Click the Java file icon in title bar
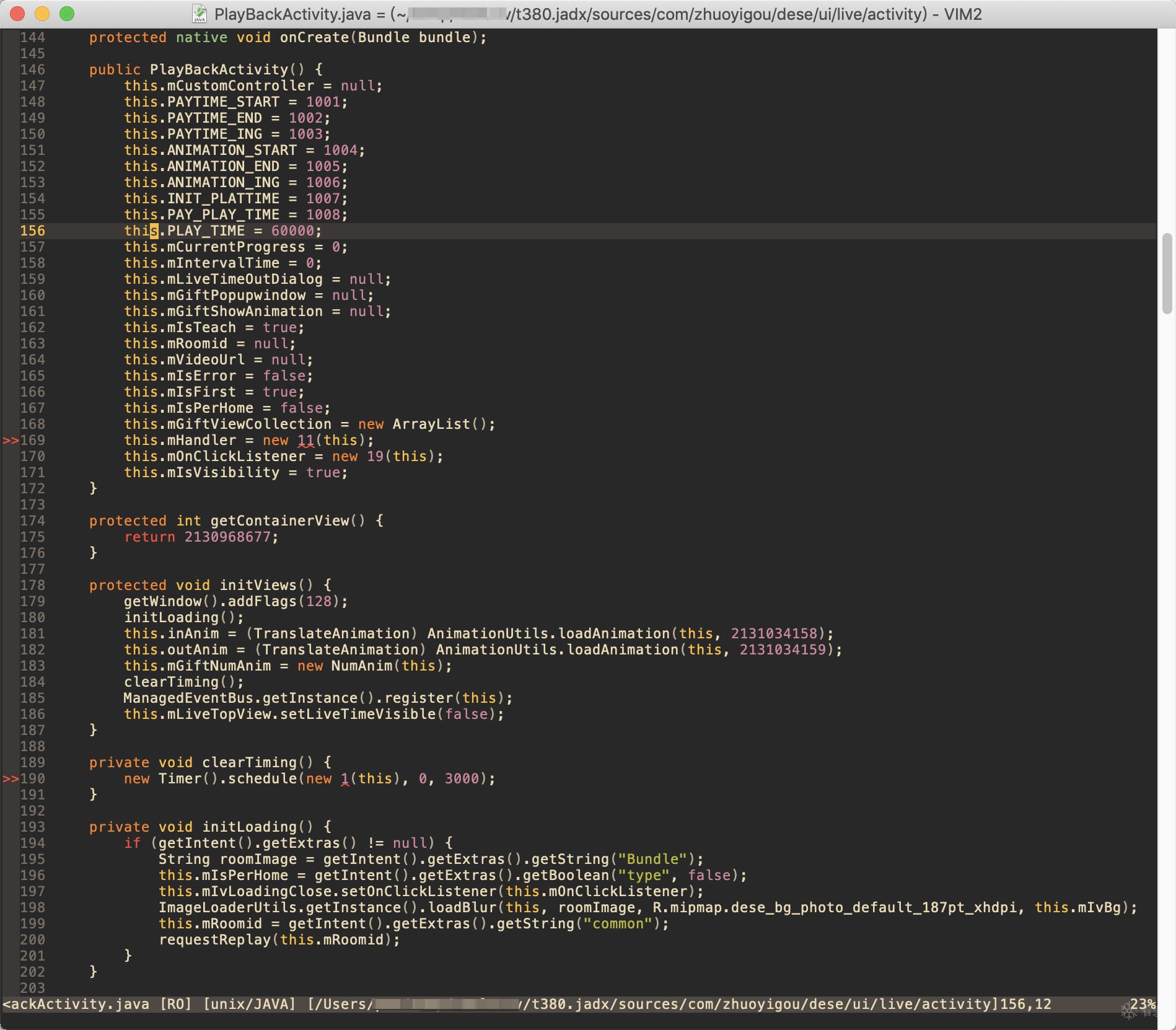This screenshot has height=1030, width=1176. pyautogui.click(x=200, y=14)
